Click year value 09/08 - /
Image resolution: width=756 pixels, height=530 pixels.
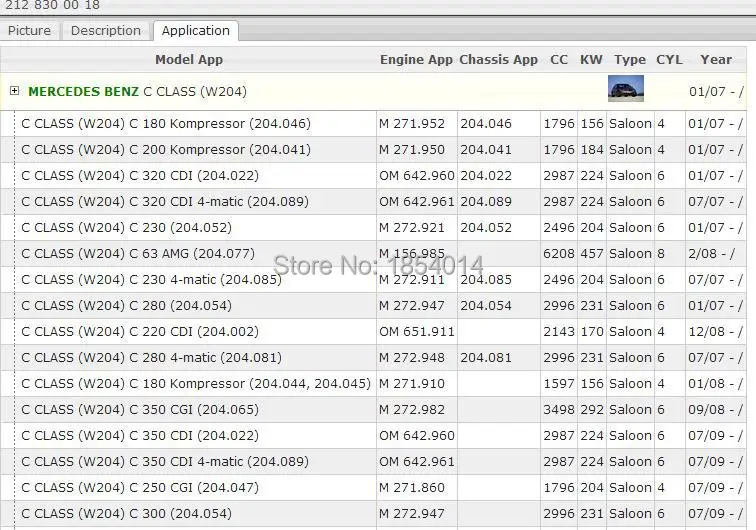click(716, 410)
